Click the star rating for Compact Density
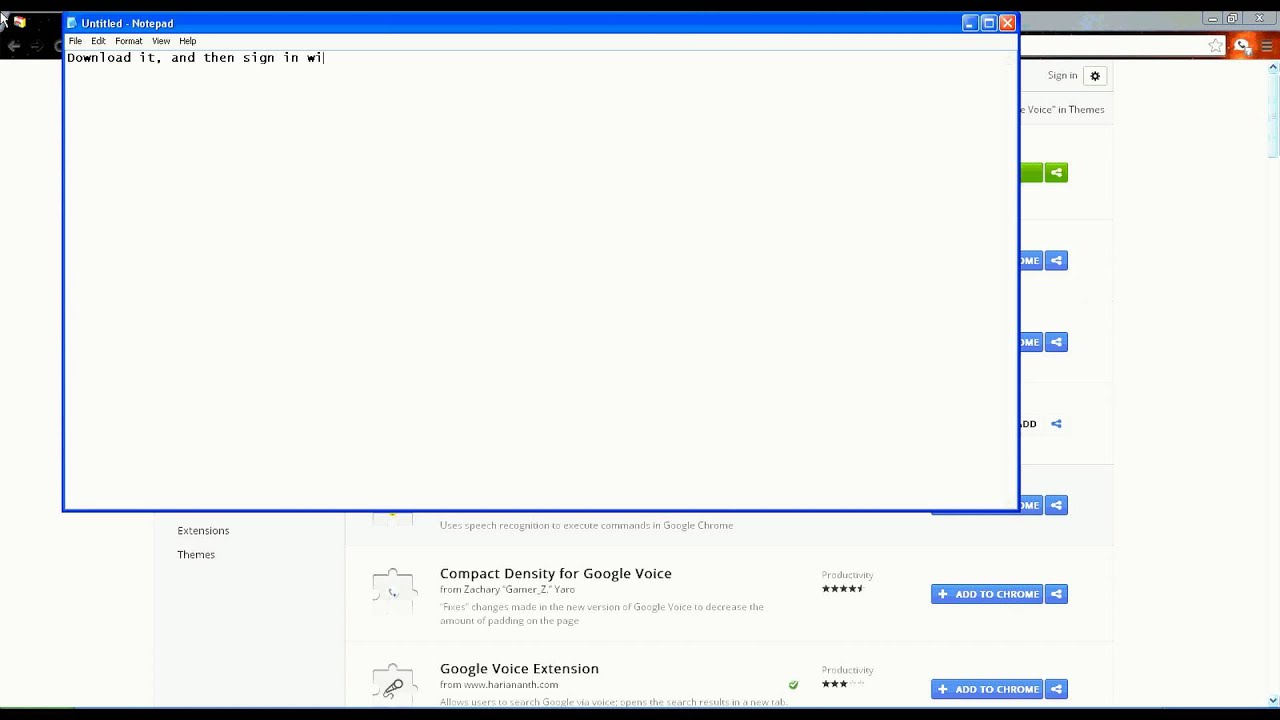Viewport: 1280px width, 720px height. 842,589
